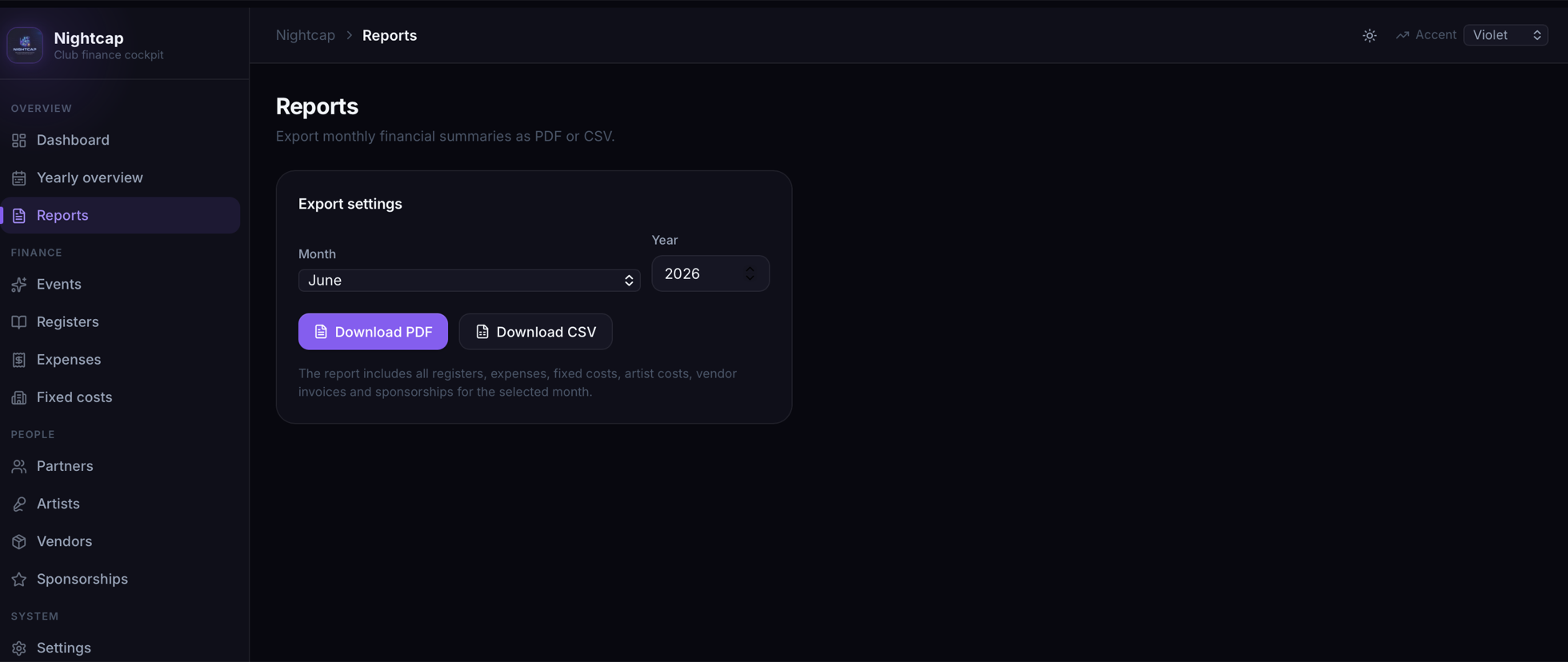The height and width of the screenshot is (662, 1568).
Task: Click the 'Reports' page heading
Action: [x=317, y=106]
